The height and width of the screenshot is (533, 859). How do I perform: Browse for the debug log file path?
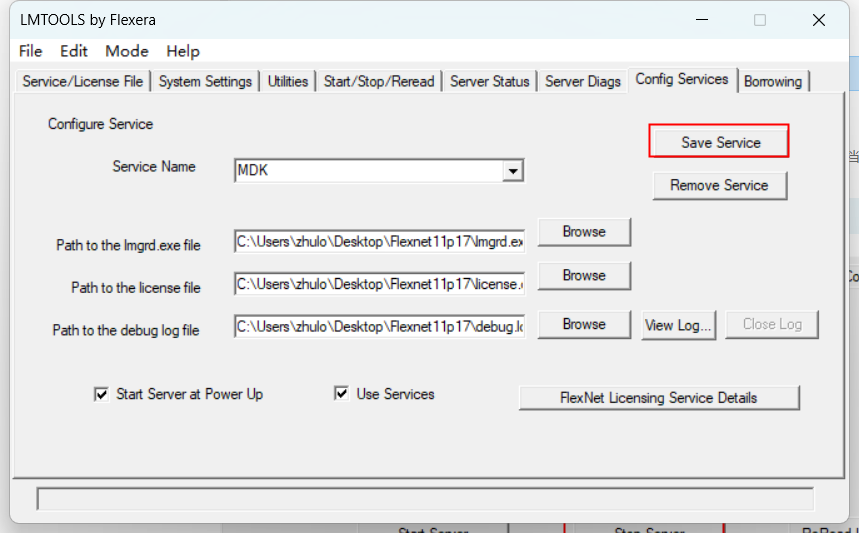(584, 324)
